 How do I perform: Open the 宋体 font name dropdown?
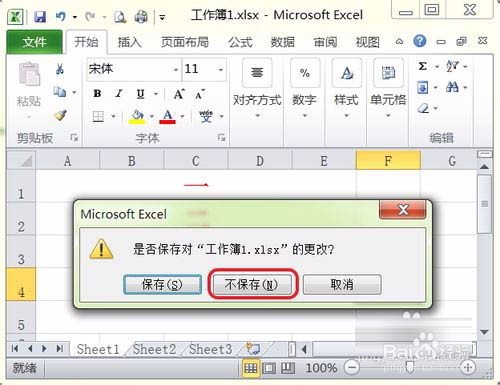(175, 70)
